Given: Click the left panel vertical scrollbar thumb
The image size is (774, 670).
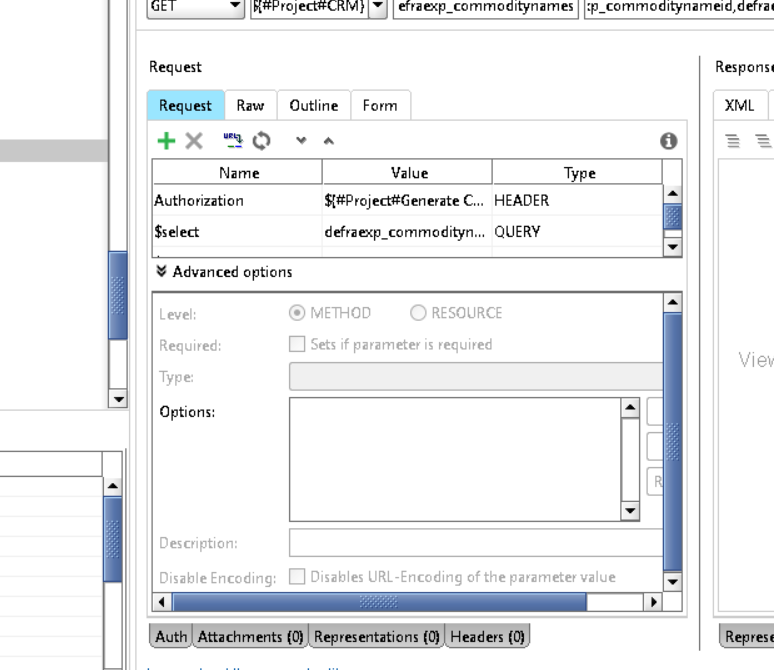Looking at the screenshot, I should 118,295.
